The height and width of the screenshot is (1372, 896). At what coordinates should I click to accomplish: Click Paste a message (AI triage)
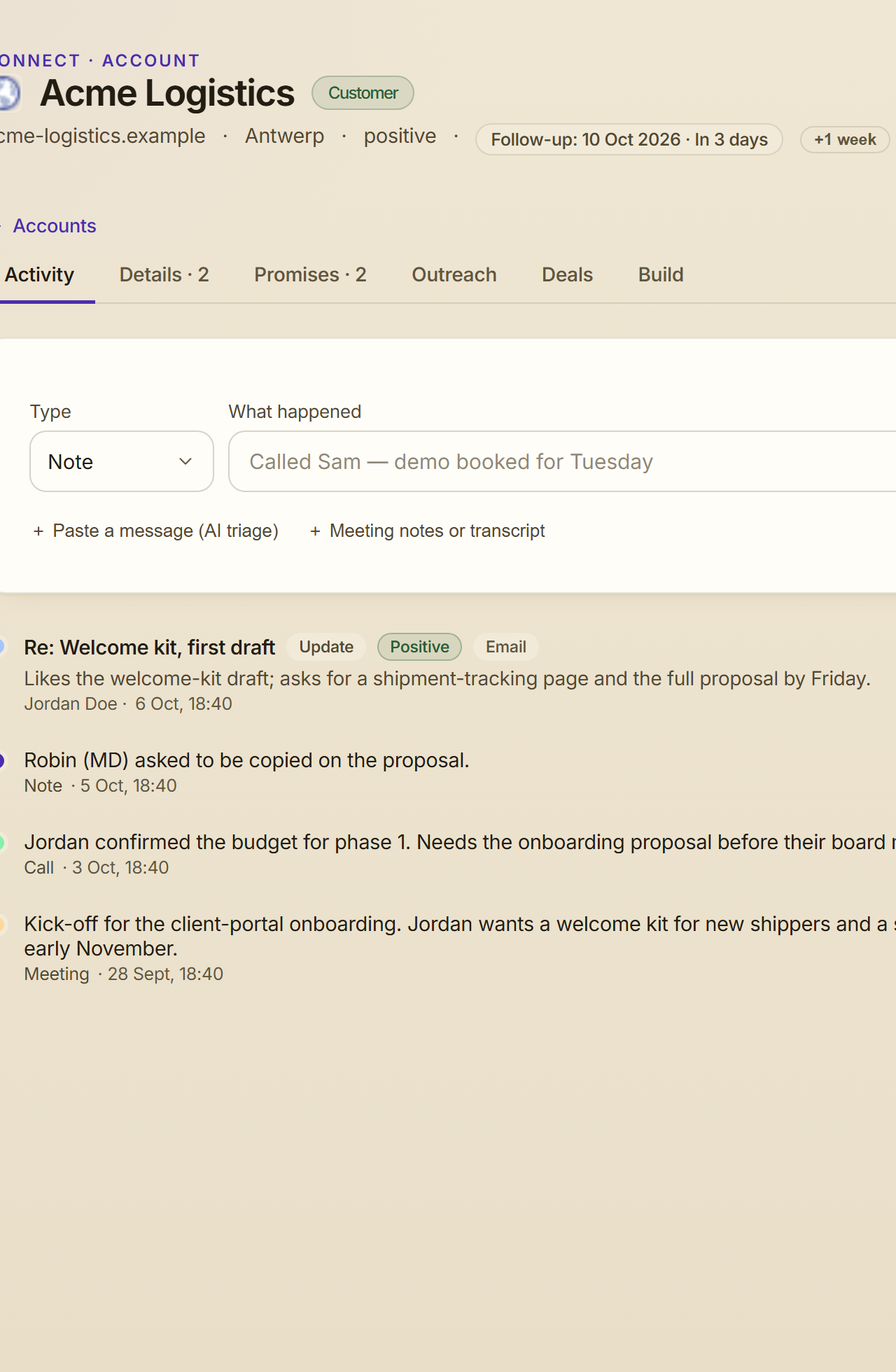[155, 531]
